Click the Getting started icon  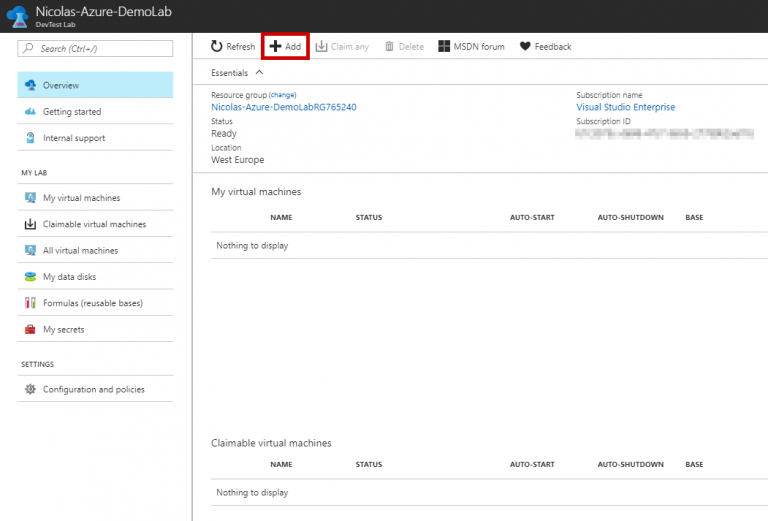pyautogui.click(x=30, y=111)
